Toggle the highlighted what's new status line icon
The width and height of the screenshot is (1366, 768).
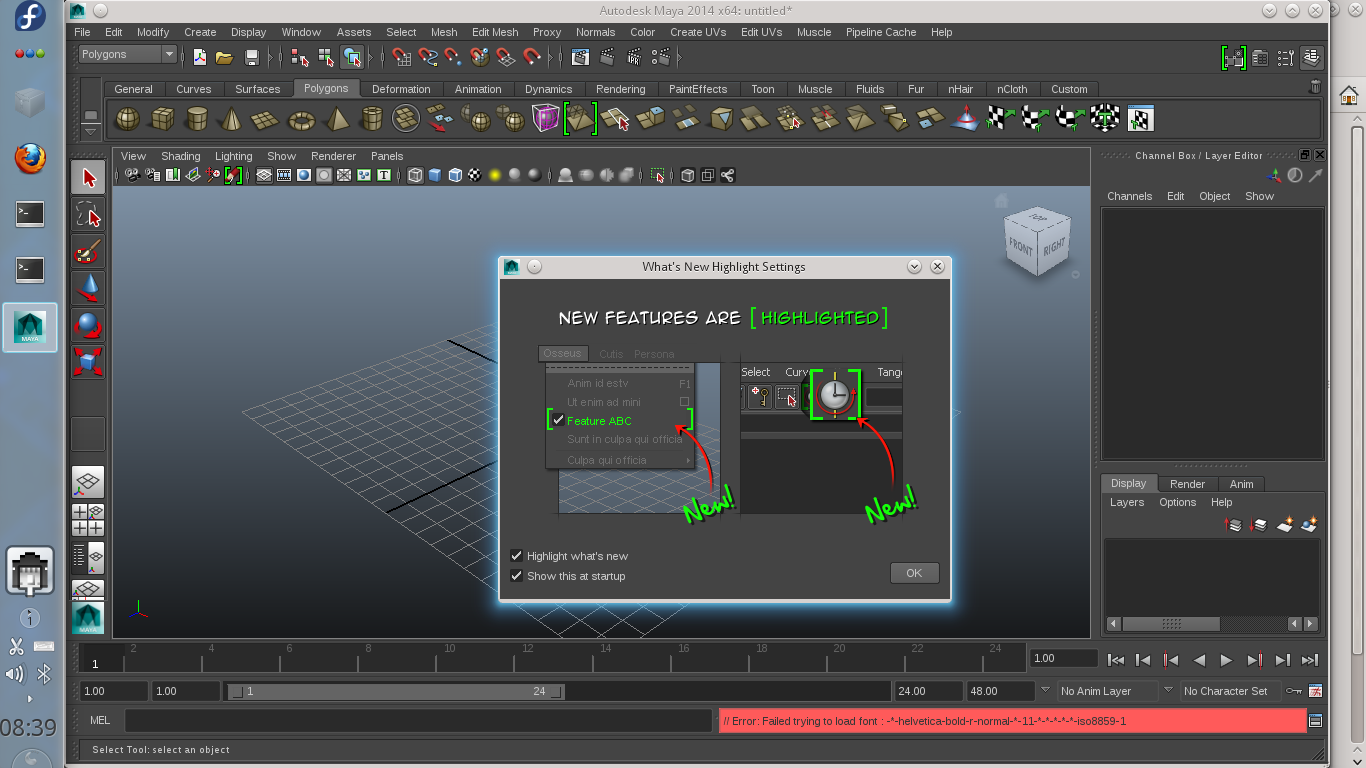pos(1234,57)
